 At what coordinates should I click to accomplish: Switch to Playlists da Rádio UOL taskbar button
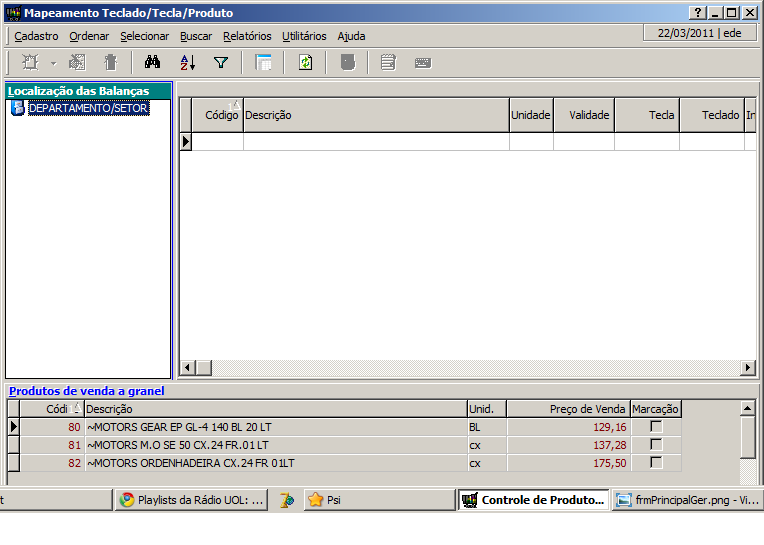click(x=191, y=500)
